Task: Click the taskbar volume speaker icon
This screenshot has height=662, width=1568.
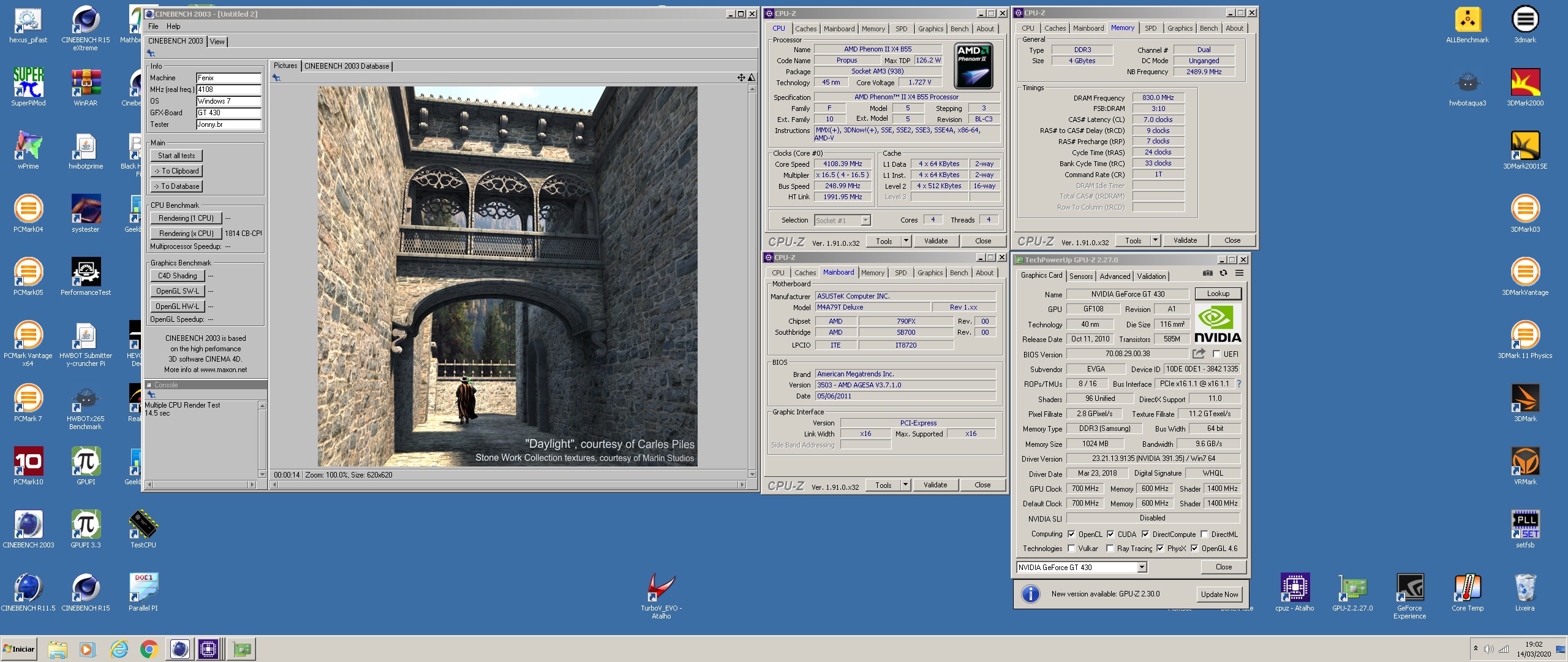Action: click(x=1488, y=649)
